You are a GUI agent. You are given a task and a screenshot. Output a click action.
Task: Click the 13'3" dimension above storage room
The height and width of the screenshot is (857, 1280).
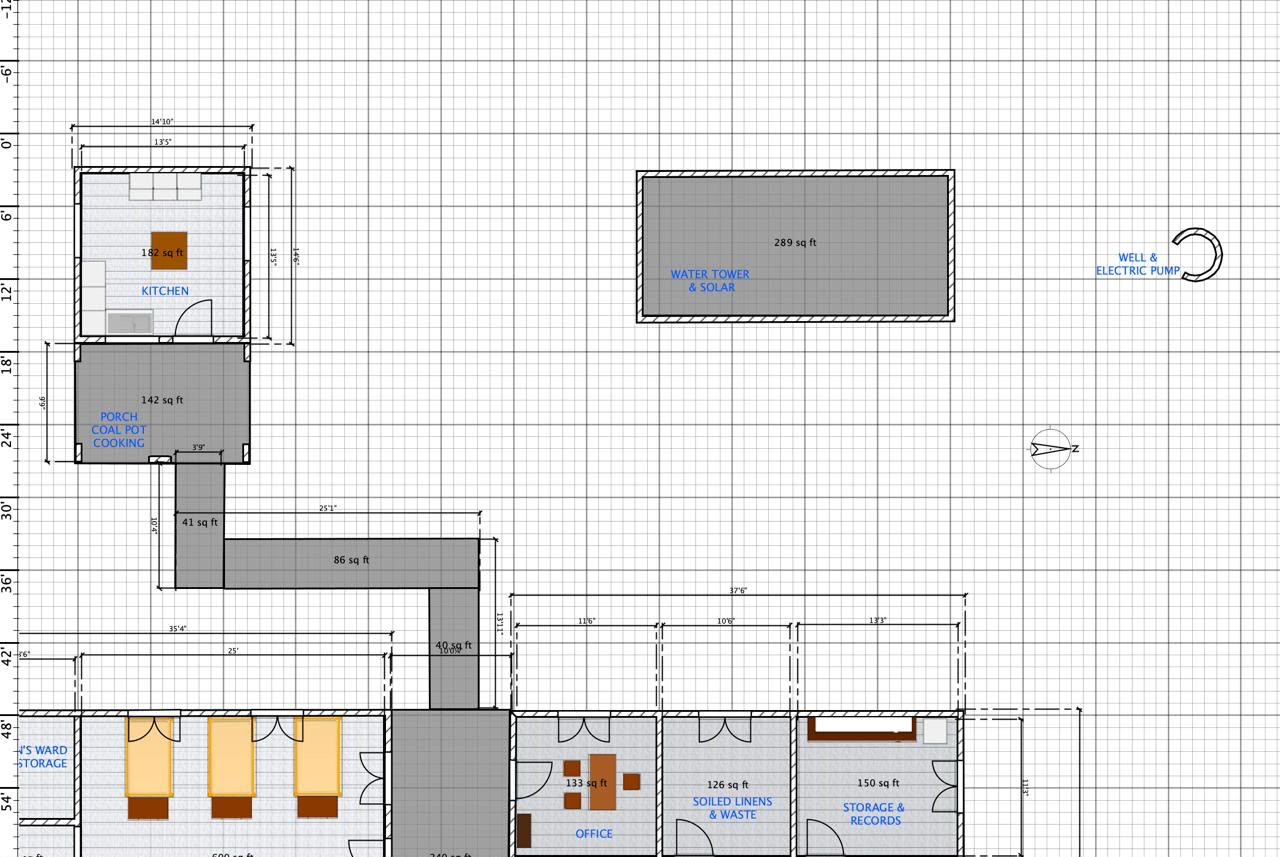pos(878,621)
